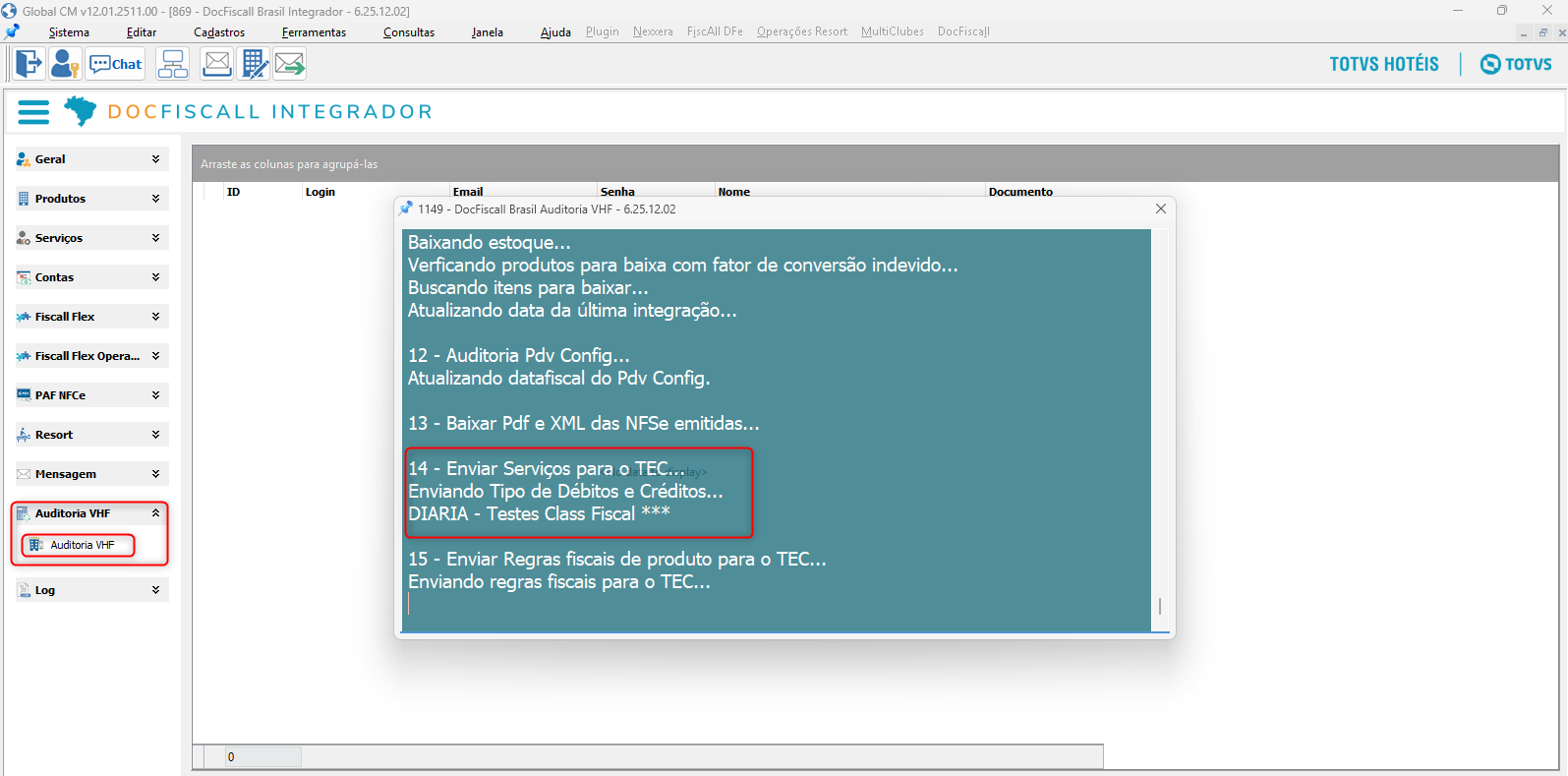Expand the Serviços sidebar group chevron
The image size is (1568, 776).
point(155,237)
